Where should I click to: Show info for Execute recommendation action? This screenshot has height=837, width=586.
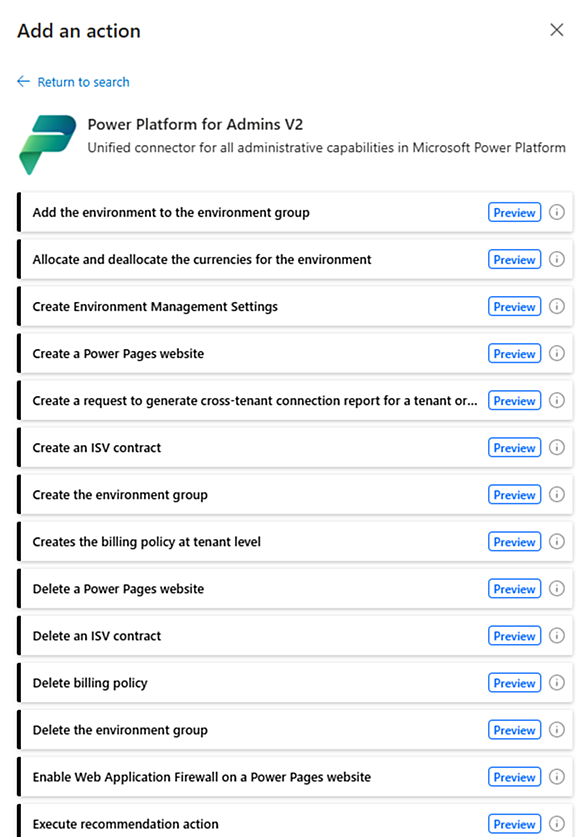pos(557,824)
